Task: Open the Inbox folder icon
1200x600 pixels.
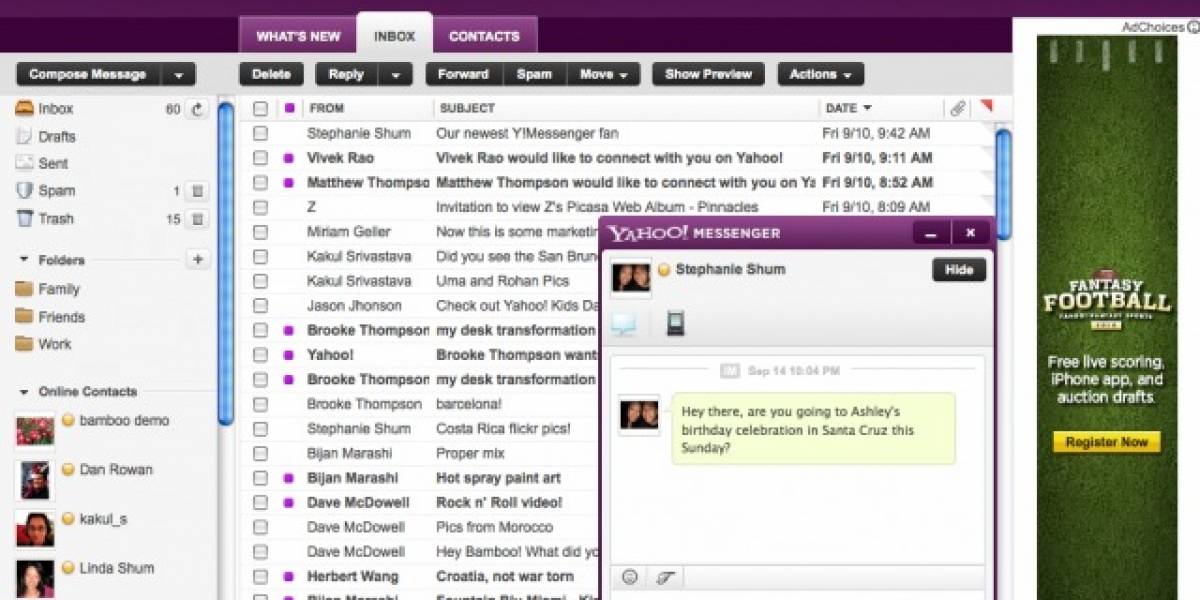Action: click(x=24, y=109)
